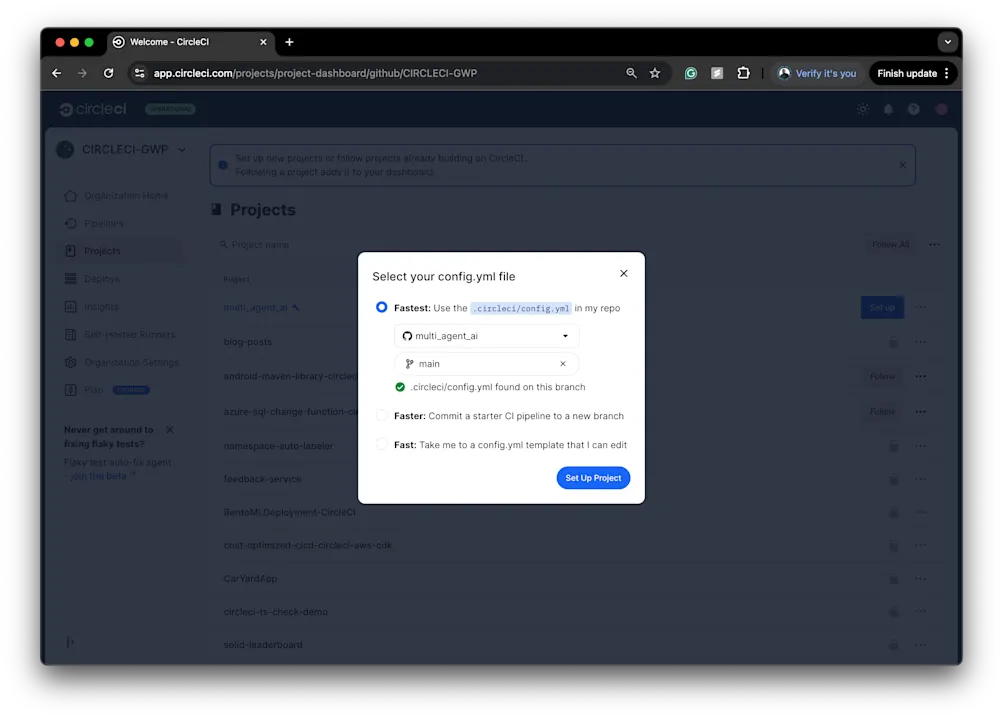1003x719 pixels.
Task: Choose the Faster starter CI pipeline option
Action: [x=381, y=415]
